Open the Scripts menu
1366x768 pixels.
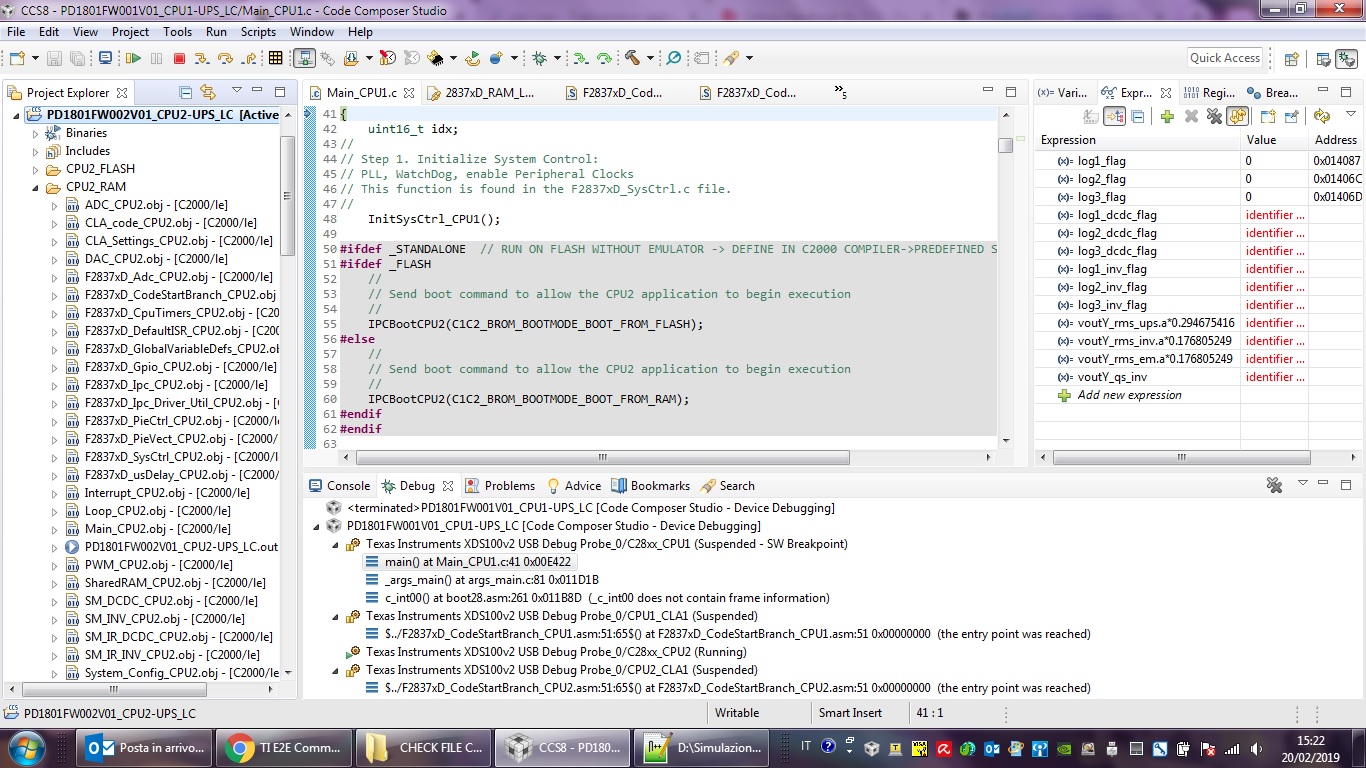(258, 32)
